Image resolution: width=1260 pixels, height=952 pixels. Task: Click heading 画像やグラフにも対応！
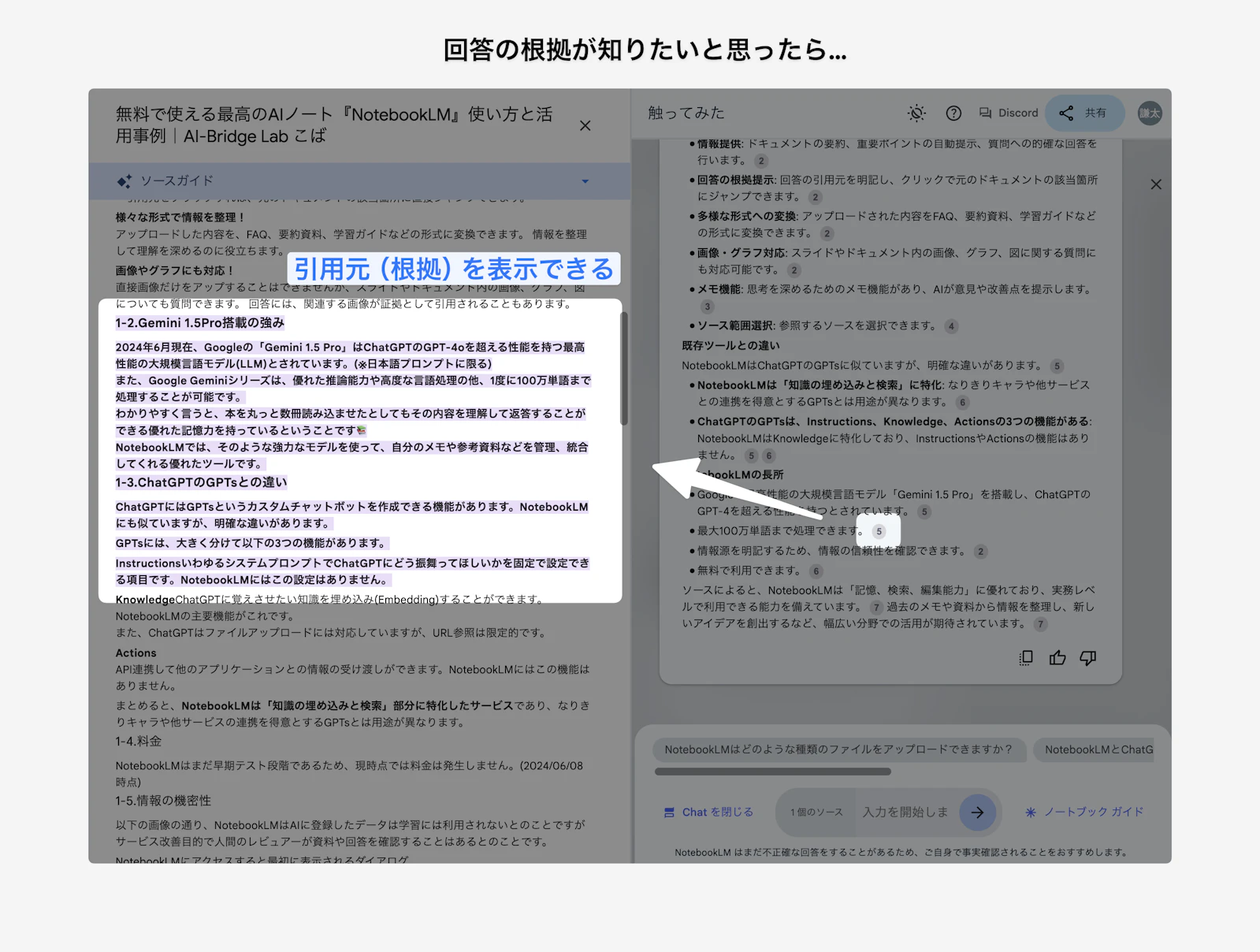pos(175,270)
